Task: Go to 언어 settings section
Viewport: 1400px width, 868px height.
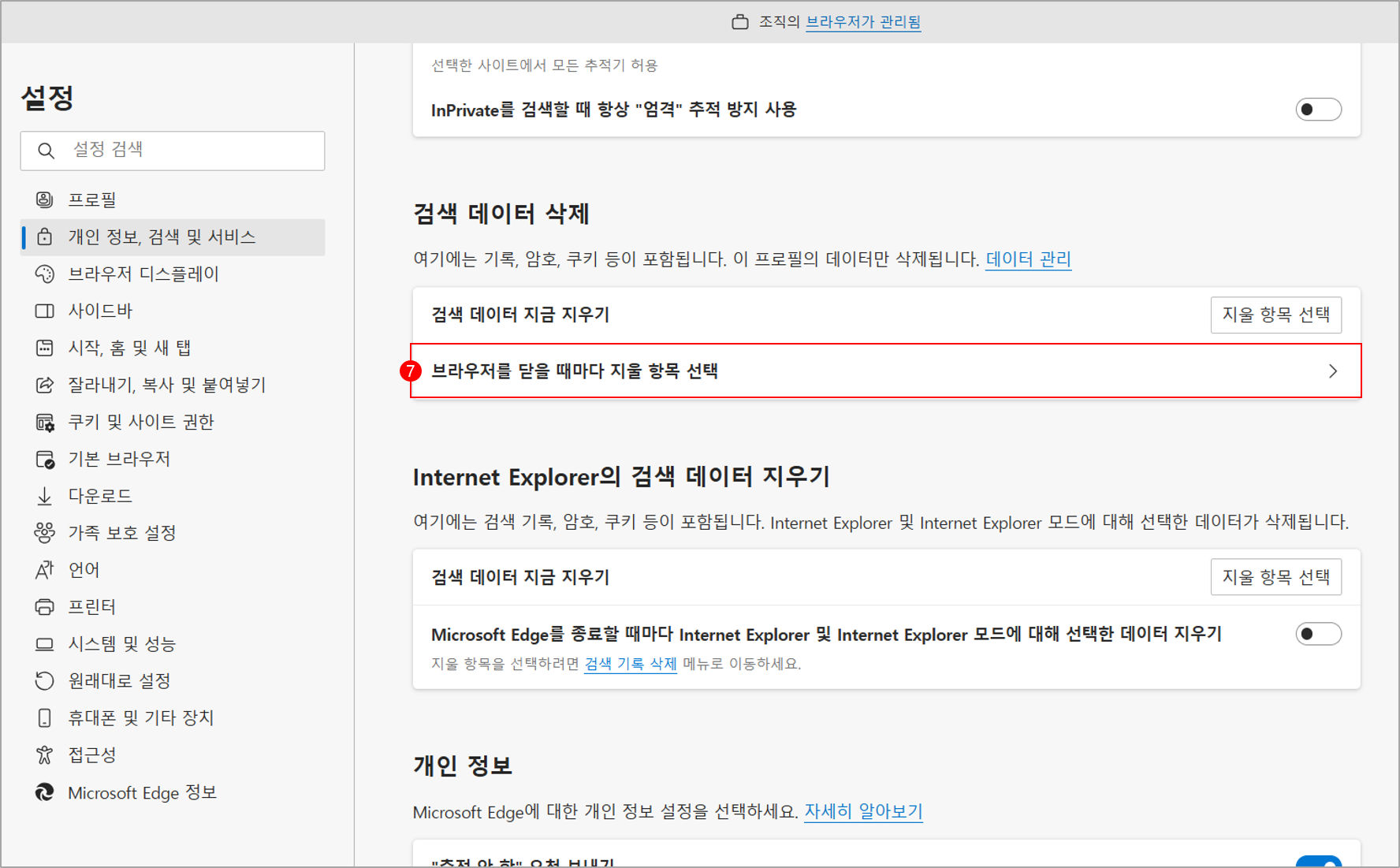Action: coord(84,570)
